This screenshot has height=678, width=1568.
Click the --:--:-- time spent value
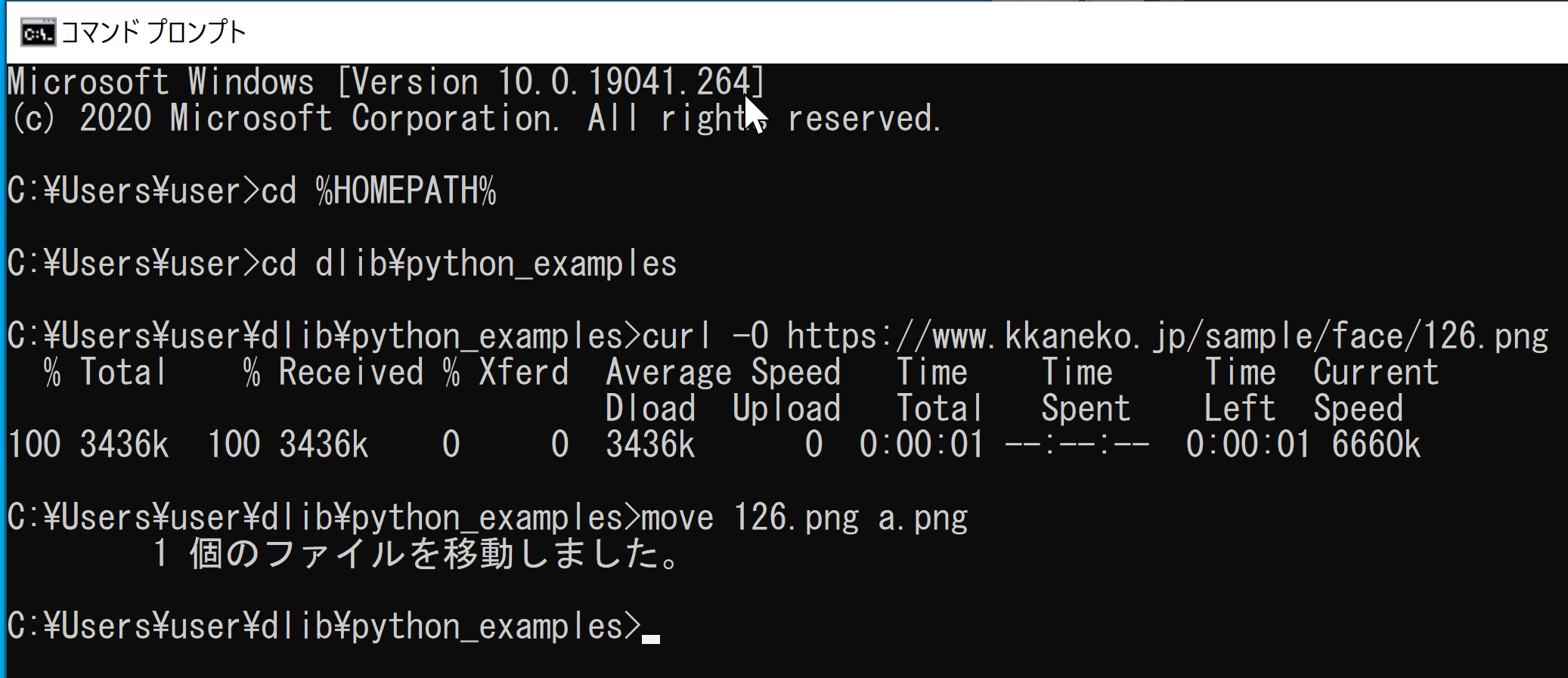point(1077,444)
